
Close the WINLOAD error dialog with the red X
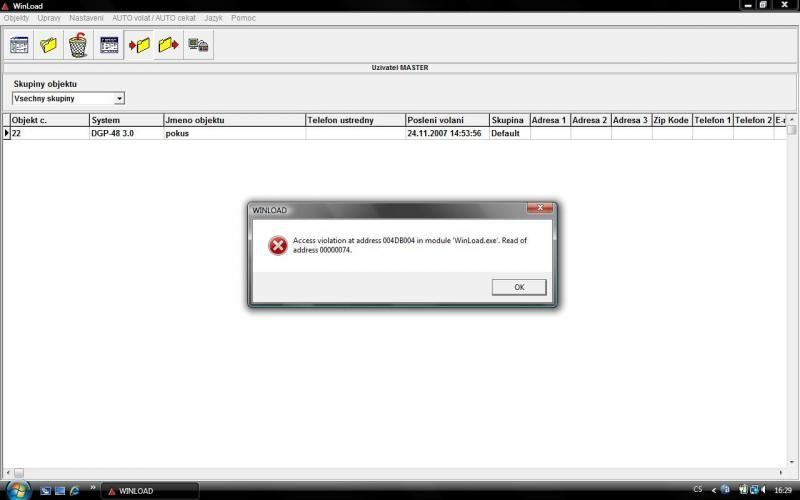pyautogui.click(x=540, y=209)
